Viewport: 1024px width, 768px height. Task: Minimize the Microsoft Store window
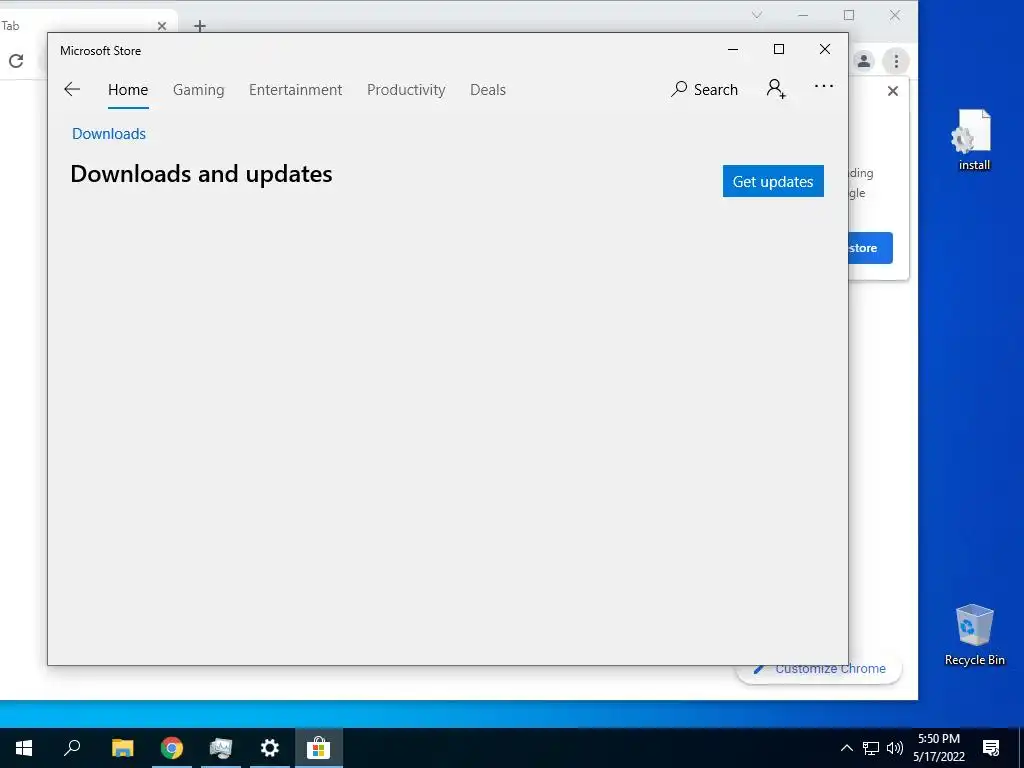(x=733, y=49)
